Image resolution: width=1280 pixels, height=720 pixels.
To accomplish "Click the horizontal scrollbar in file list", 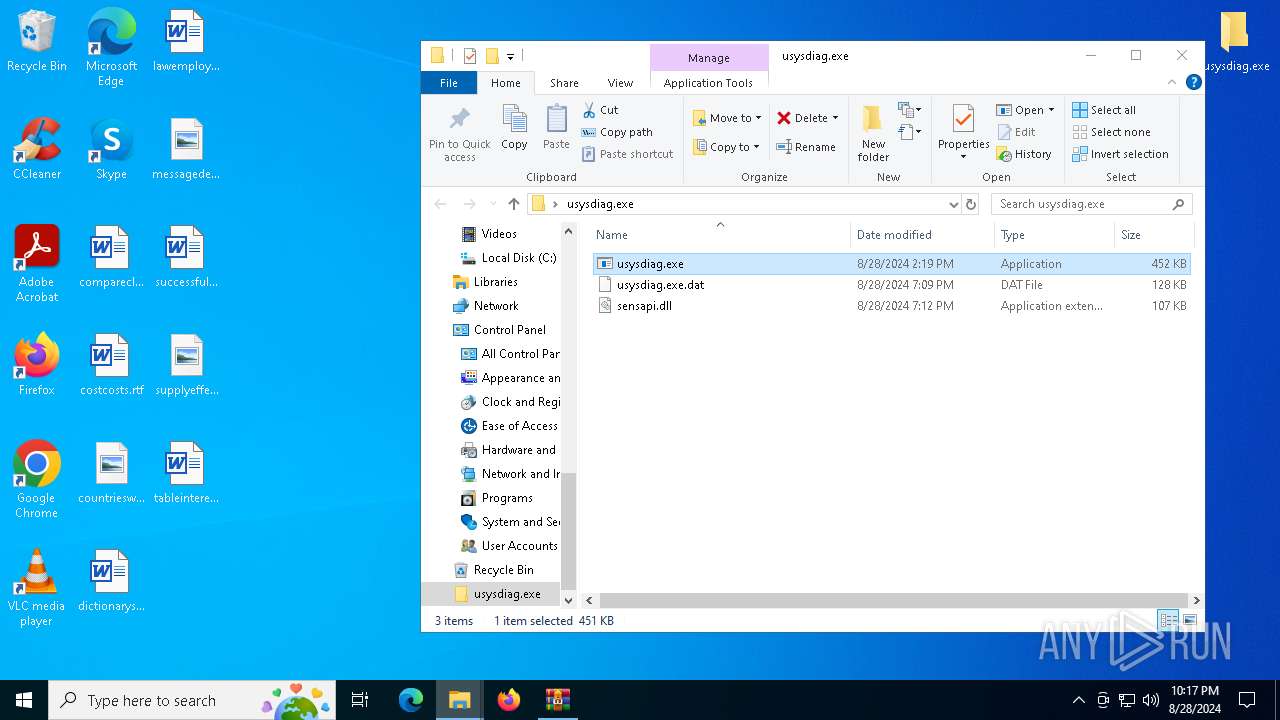I will pos(893,600).
